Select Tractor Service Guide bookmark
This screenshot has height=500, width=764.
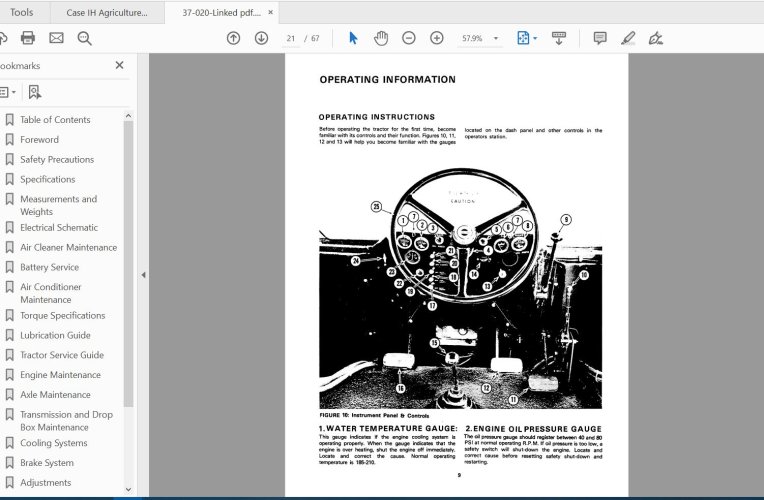(x=62, y=355)
